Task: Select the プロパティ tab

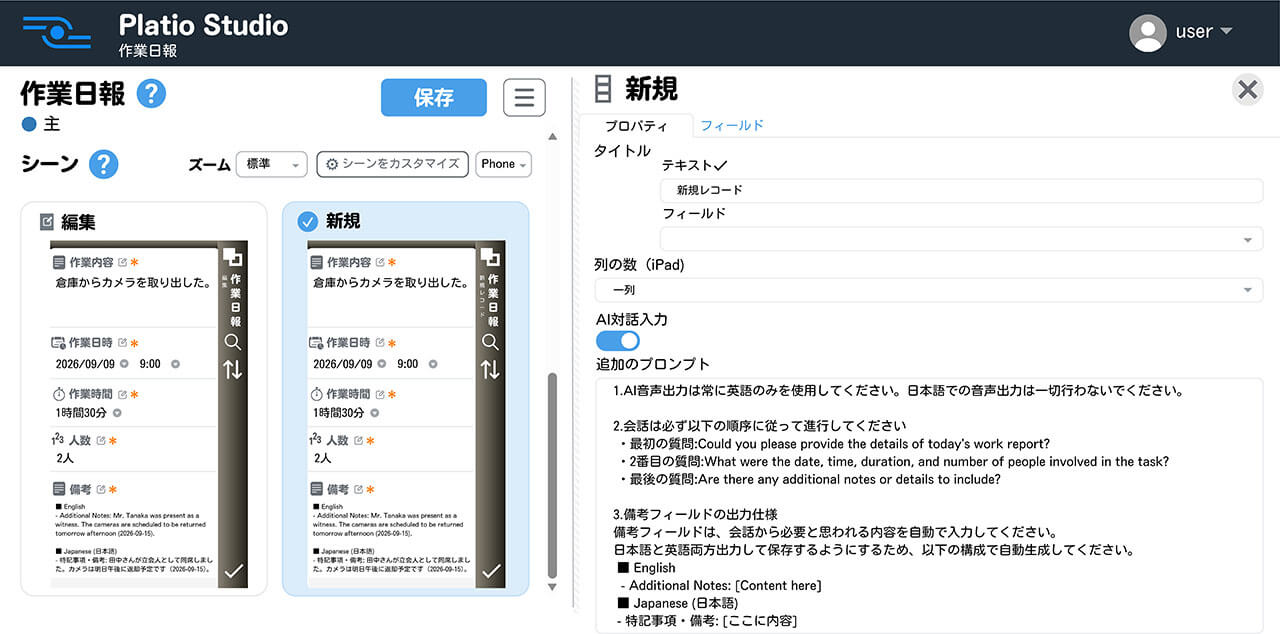Action: pos(636,126)
